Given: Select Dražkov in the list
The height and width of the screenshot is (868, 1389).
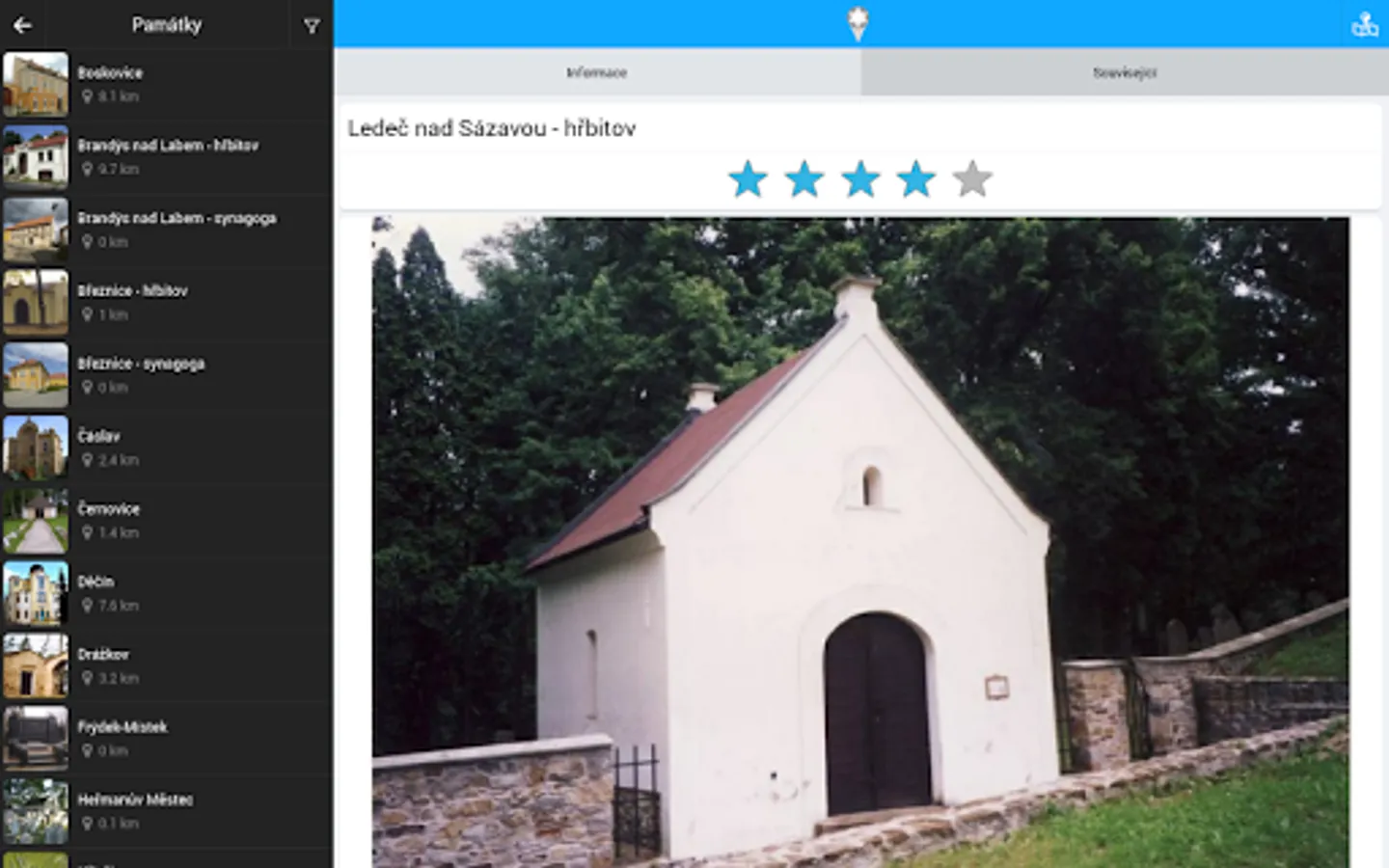Looking at the screenshot, I should [x=167, y=666].
